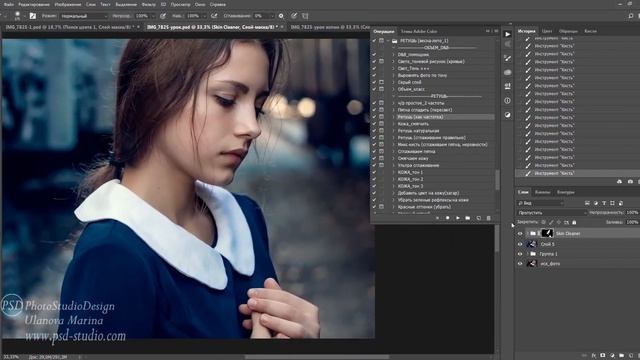Toggle checkmark for Серый слой action

tap(374, 82)
